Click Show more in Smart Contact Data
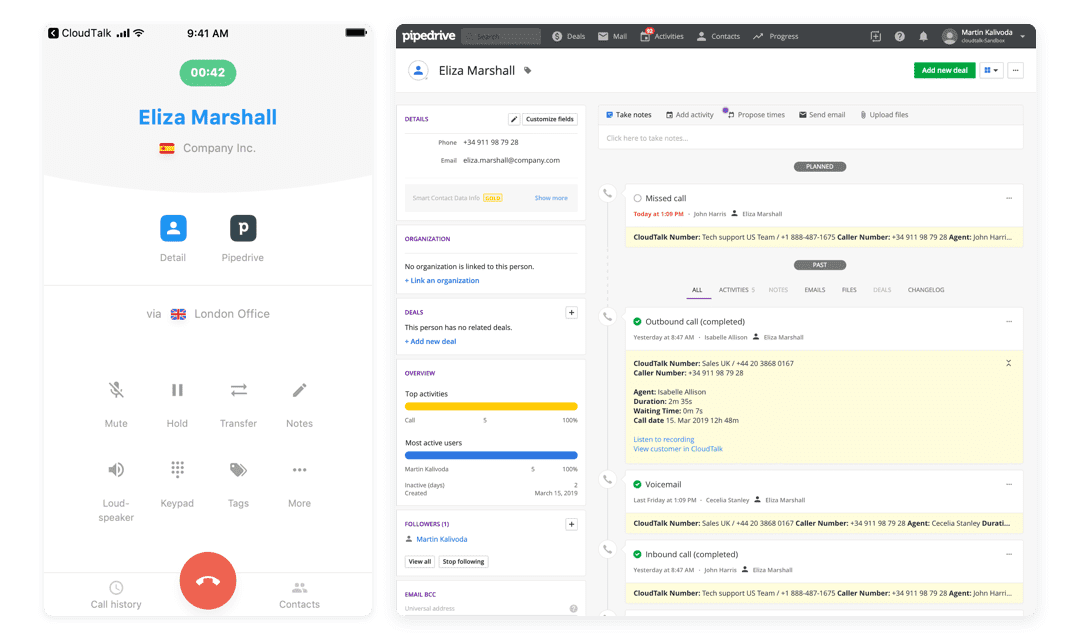Viewport: 1080px width, 640px height. [x=551, y=198]
